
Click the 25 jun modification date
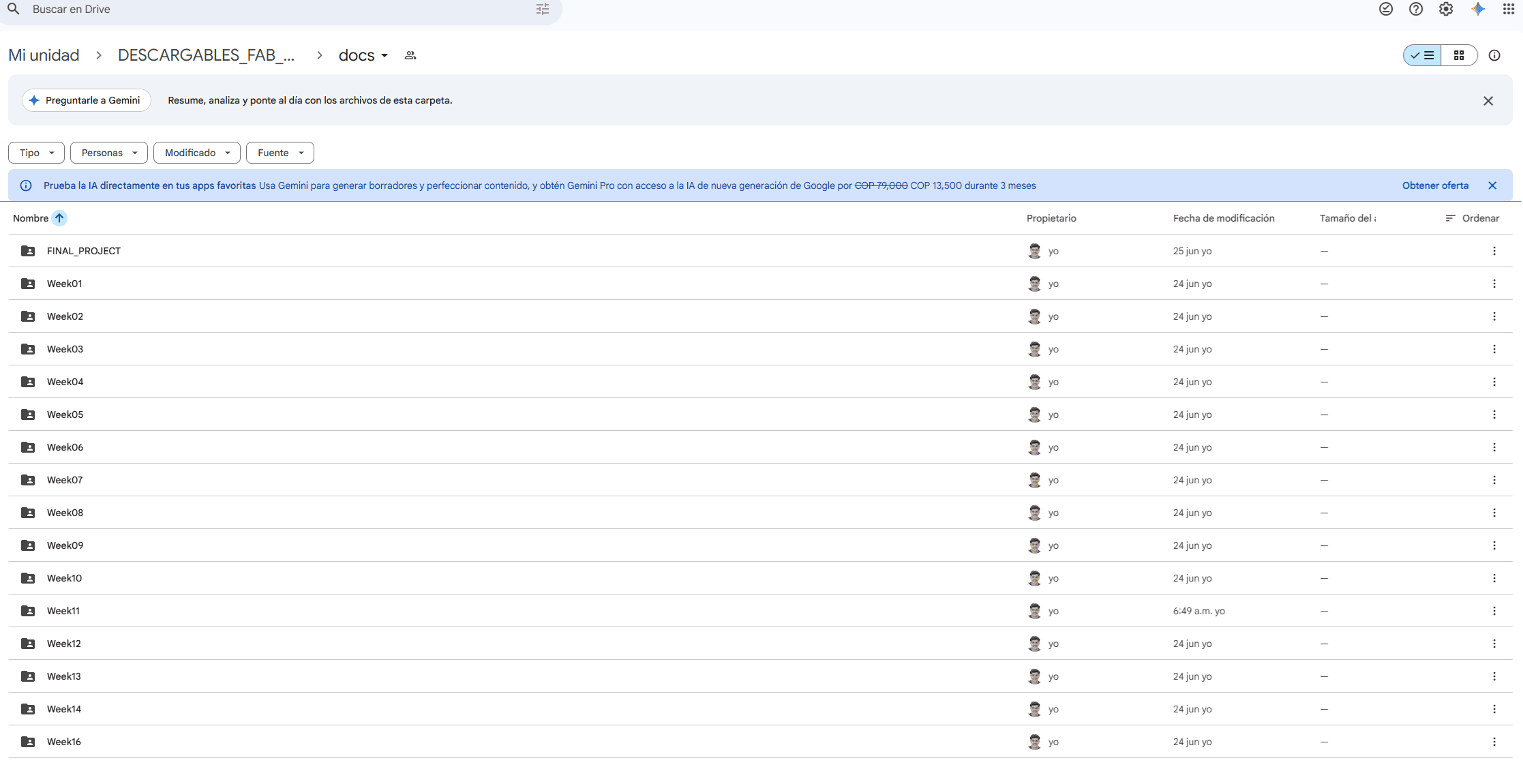(x=1192, y=251)
